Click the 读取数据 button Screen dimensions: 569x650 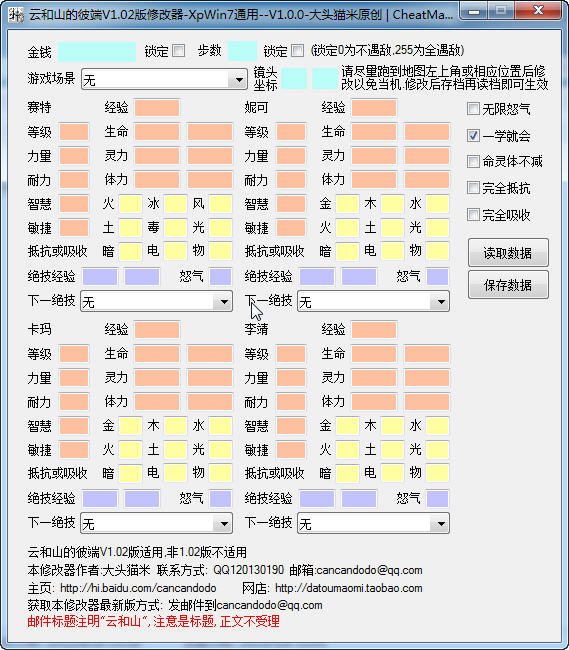click(508, 252)
